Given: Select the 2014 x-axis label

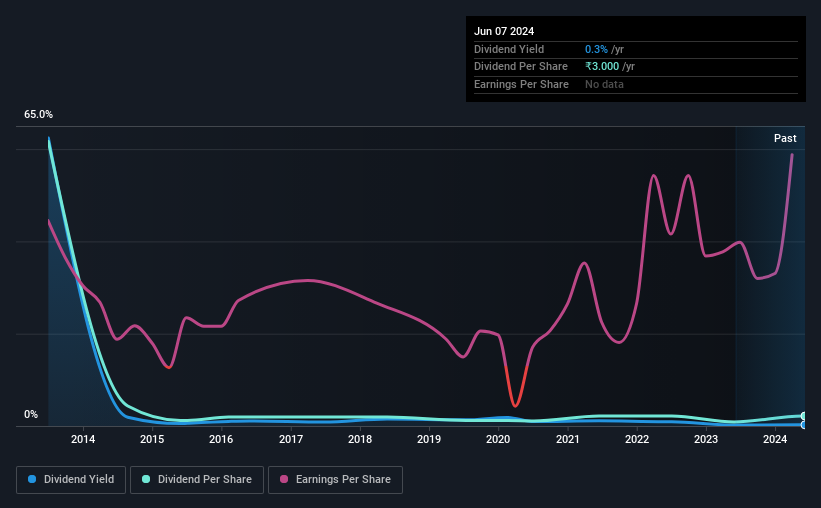Looking at the screenshot, I should coord(83,439).
